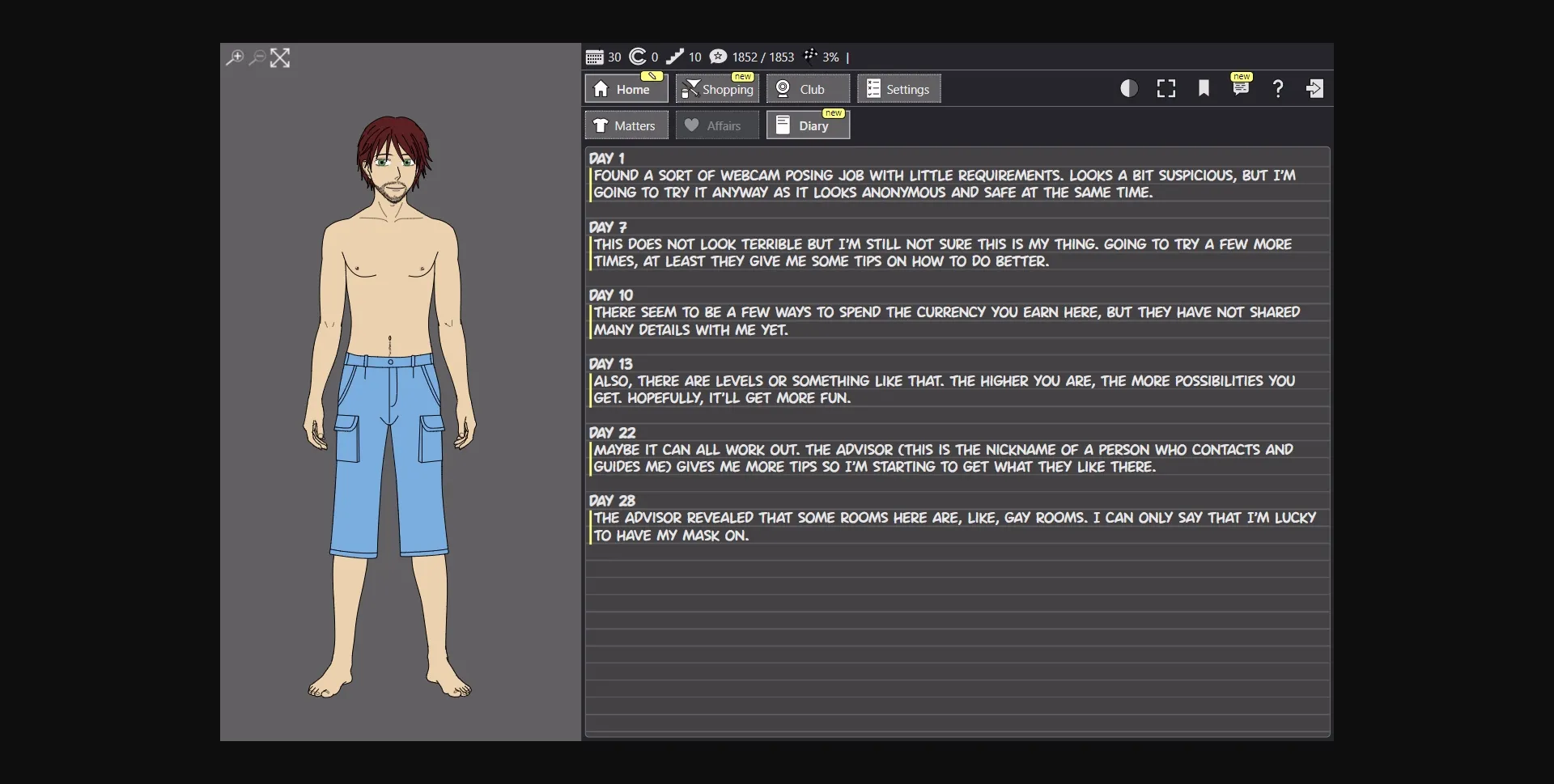Open the star rating chat bubble icon

coord(719,57)
